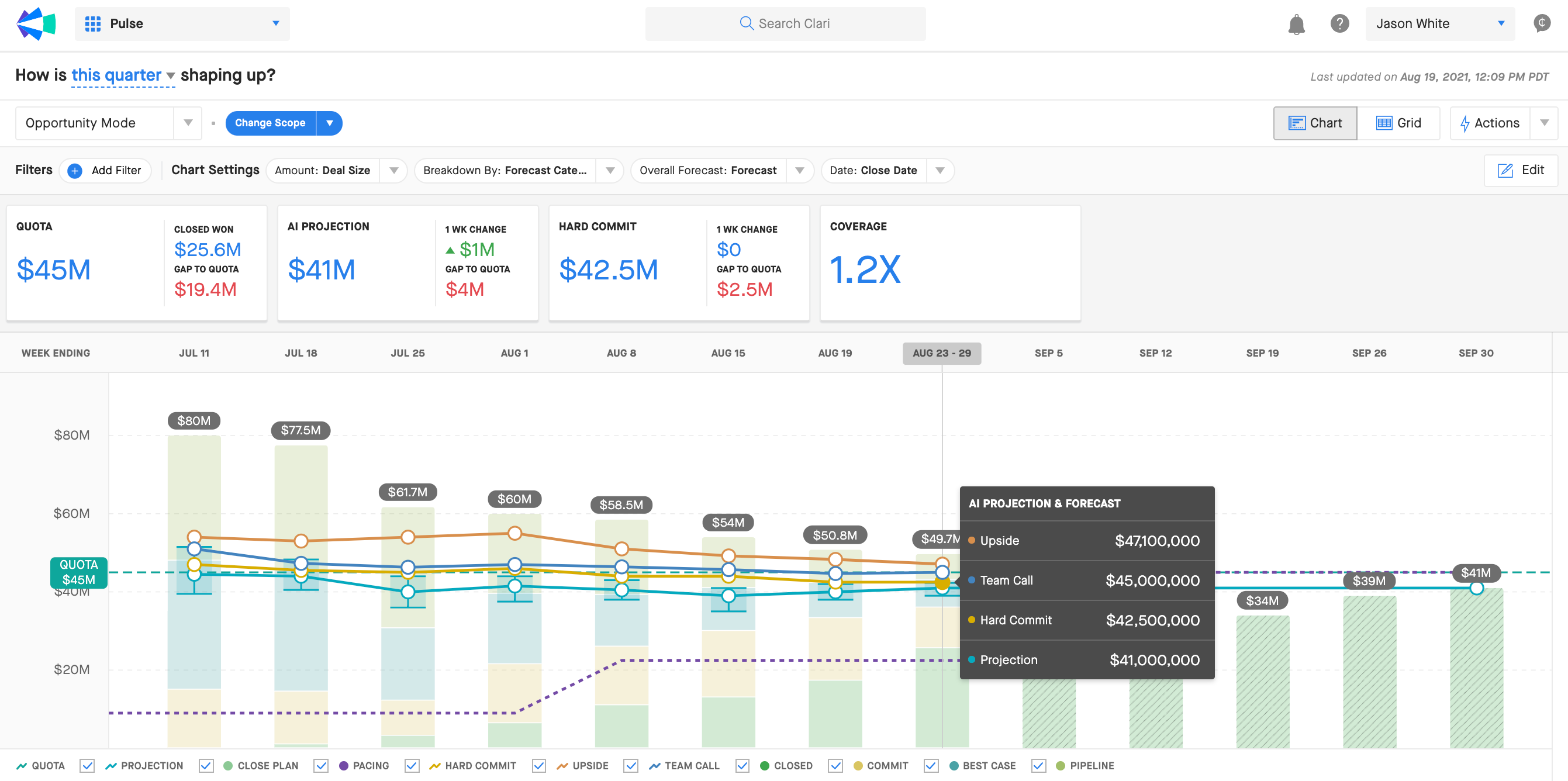The height and width of the screenshot is (781, 1568).
Task: Toggle checkbox left of Pacing legend
Action: coord(322,766)
